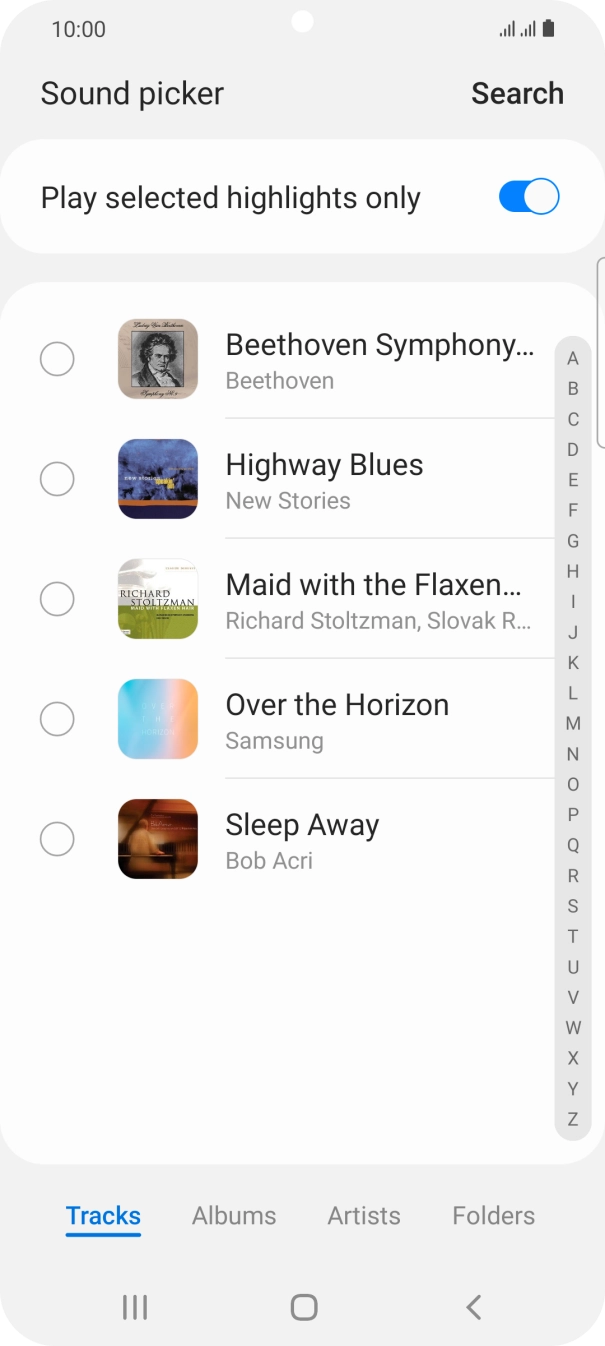Select the Over the Horizon radio button
This screenshot has height=1346, width=605.
pos(57,719)
